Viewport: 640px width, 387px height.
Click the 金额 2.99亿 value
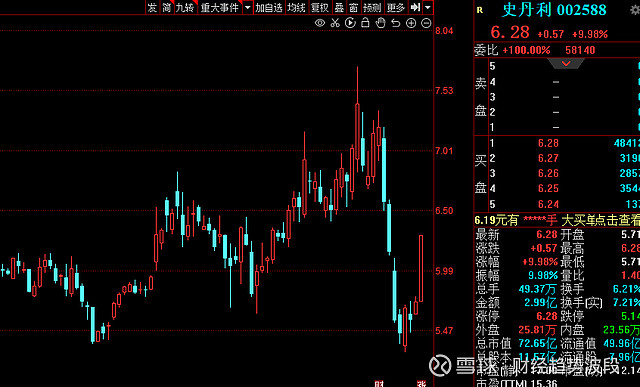point(541,302)
